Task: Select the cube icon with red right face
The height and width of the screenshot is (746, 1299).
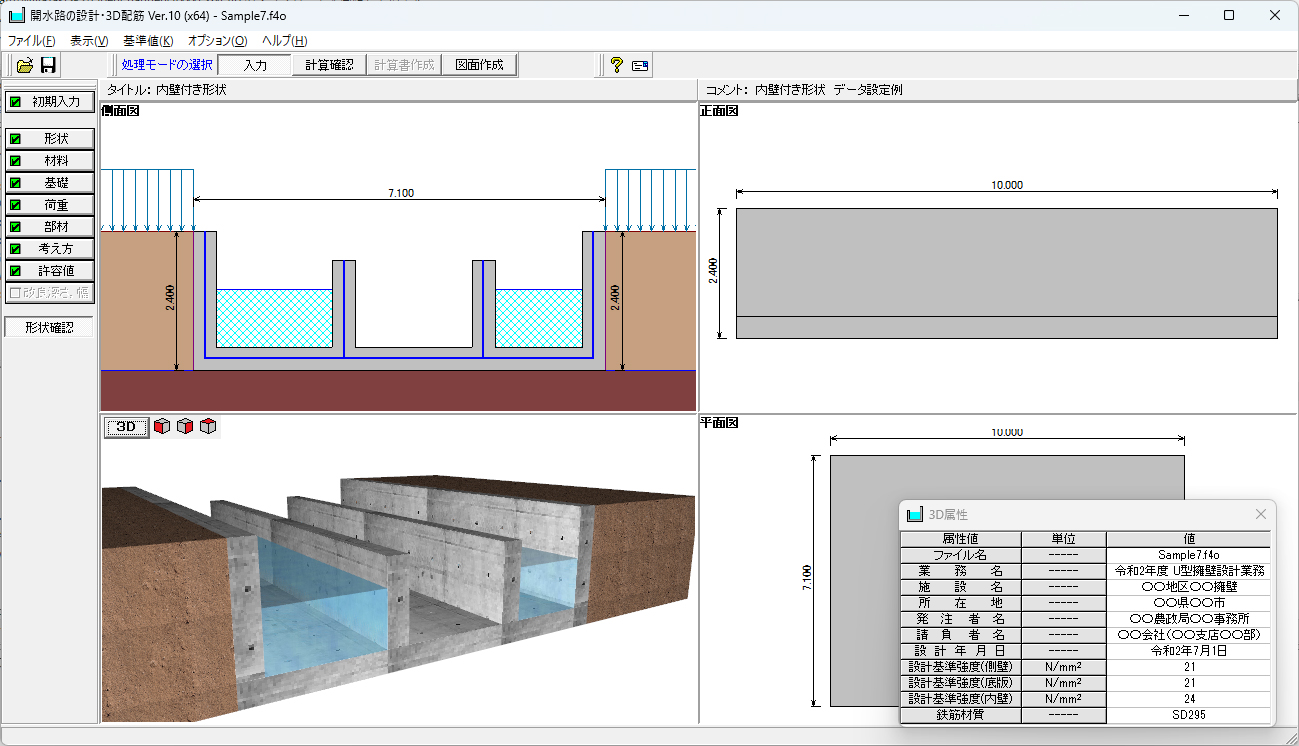Action: 185,427
